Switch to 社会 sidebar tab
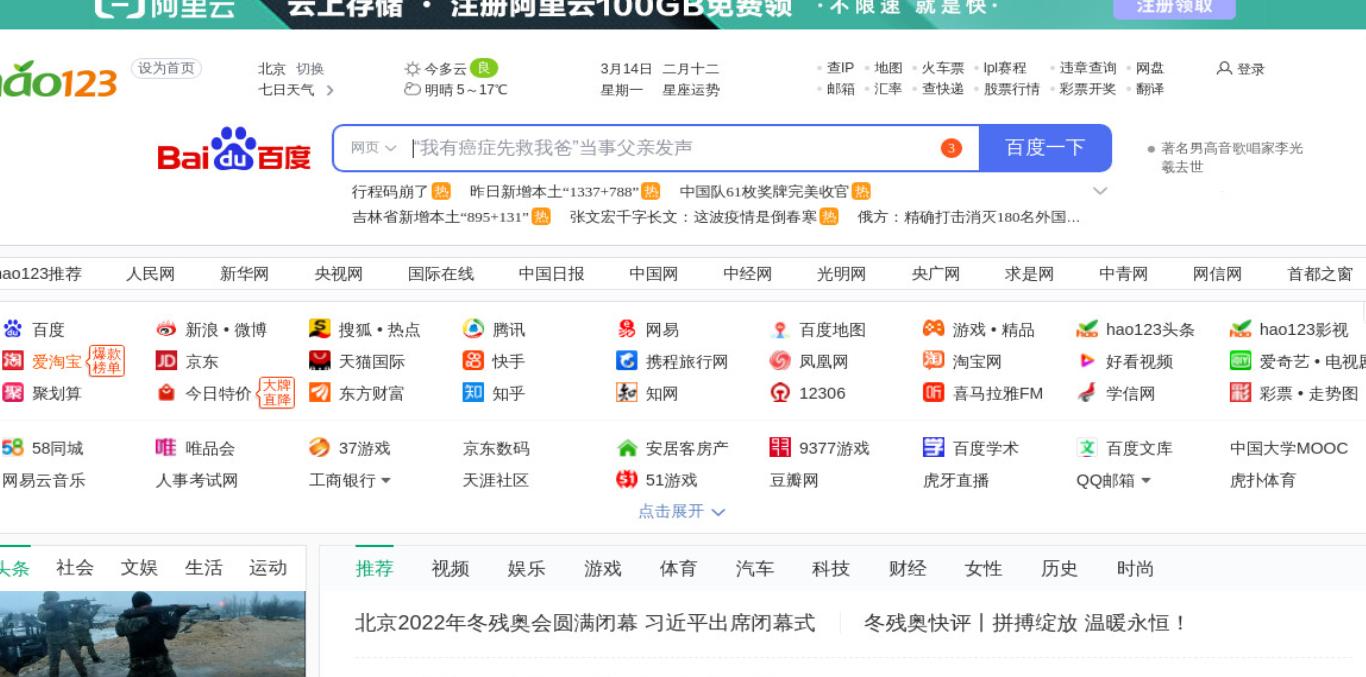The width and height of the screenshot is (1366, 677). pos(75,568)
